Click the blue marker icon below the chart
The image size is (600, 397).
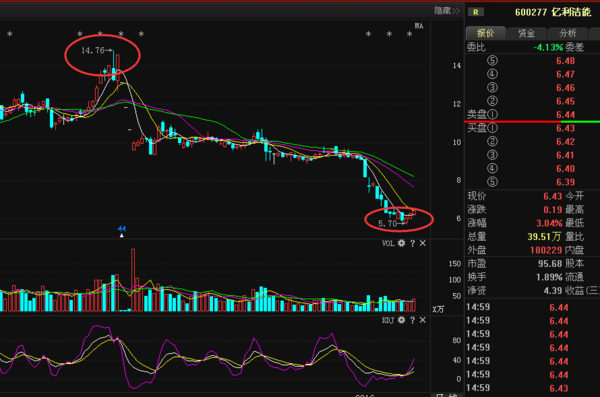click(x=122, y=229)
